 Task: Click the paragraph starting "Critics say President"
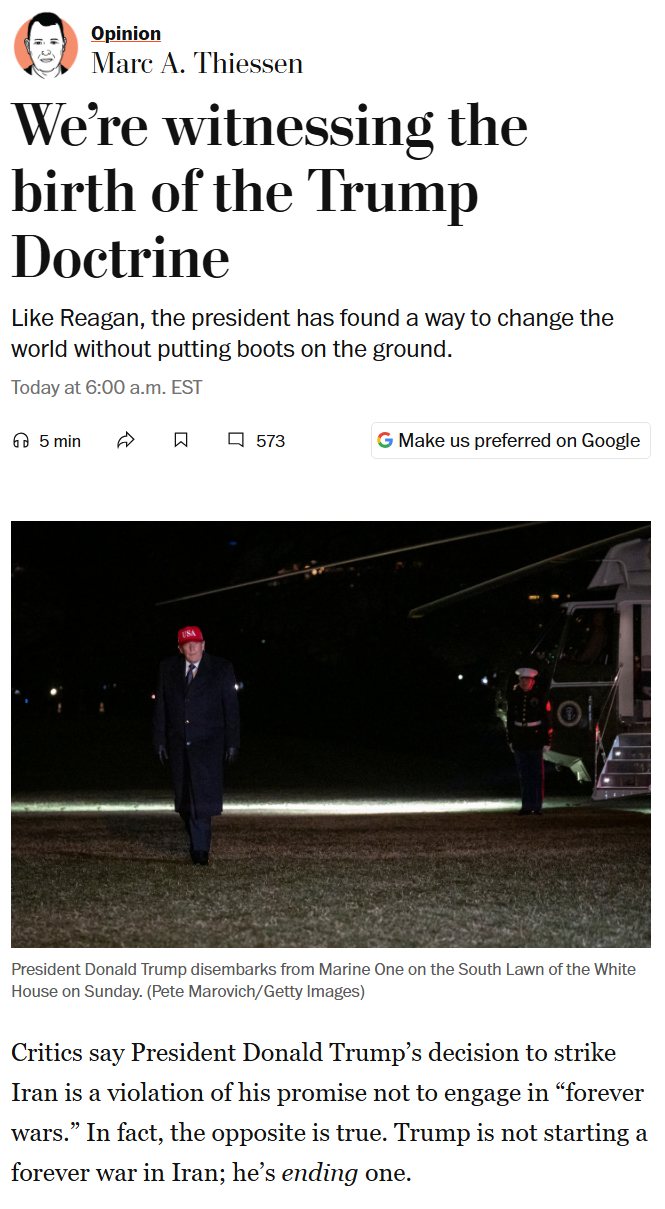329,1112
